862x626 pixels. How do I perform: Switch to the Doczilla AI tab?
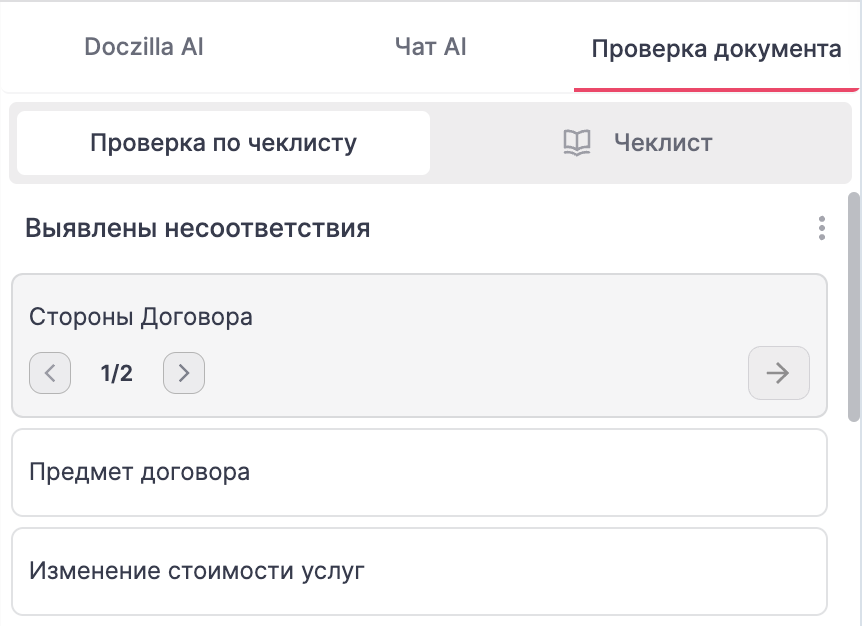click(x=144, y=47)
